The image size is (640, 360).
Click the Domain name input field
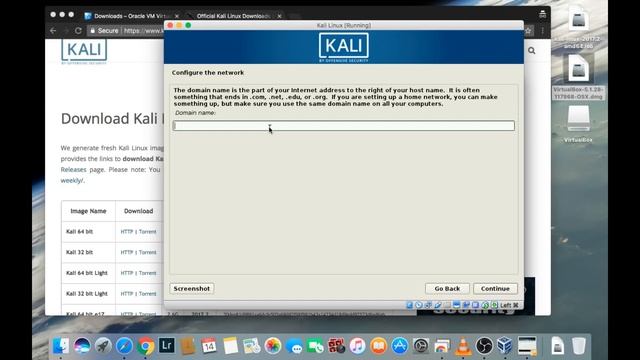[x=344, y=126]
